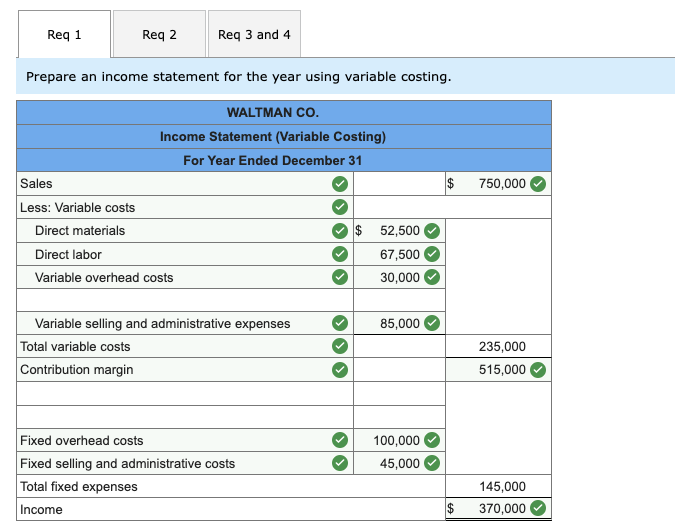Click the checkmark beside Less: Variable costs
The width and height of the screenshot is (675, 526).
(x=340, y=207)
